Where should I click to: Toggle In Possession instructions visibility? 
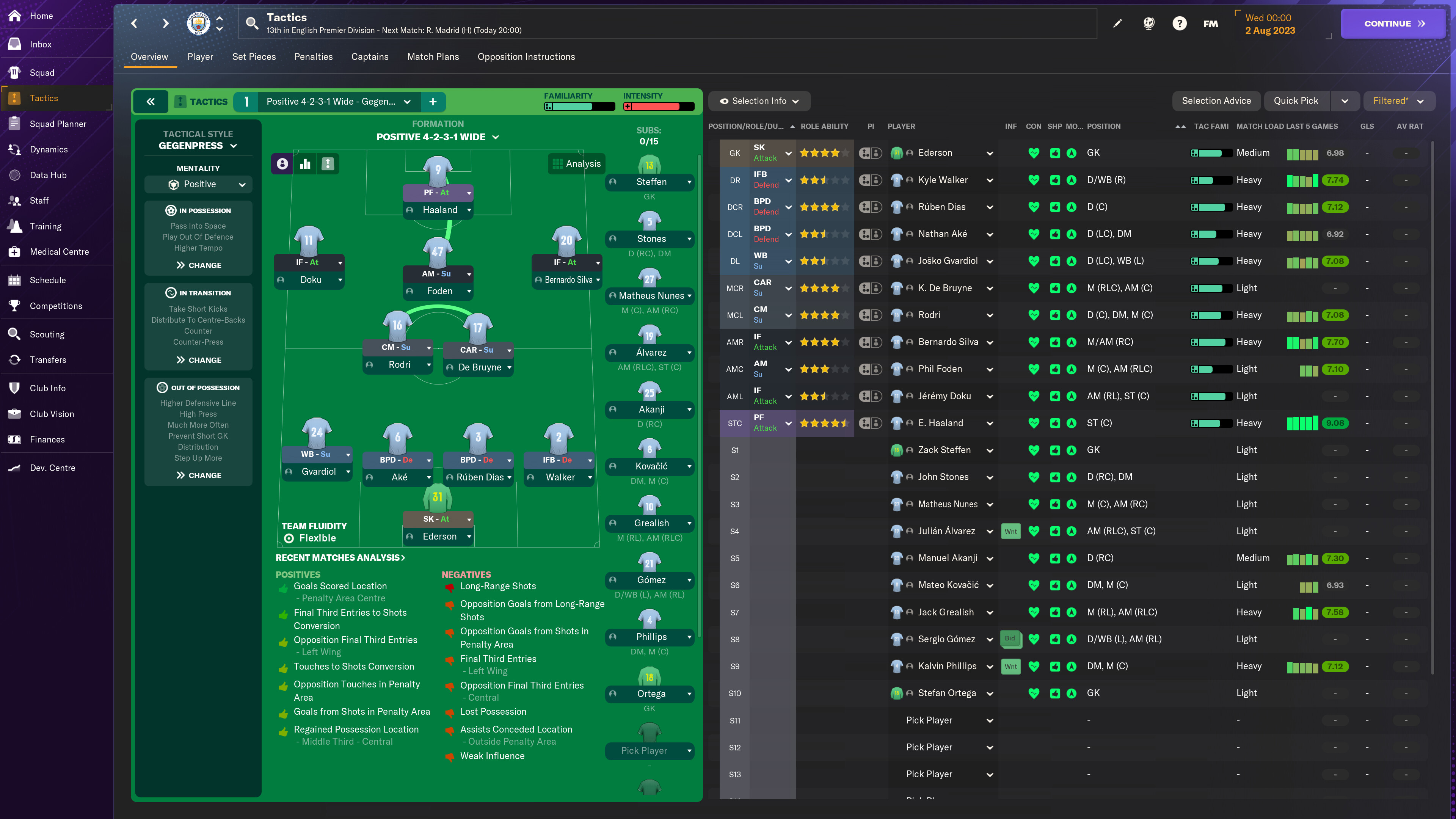pos(197,210)
